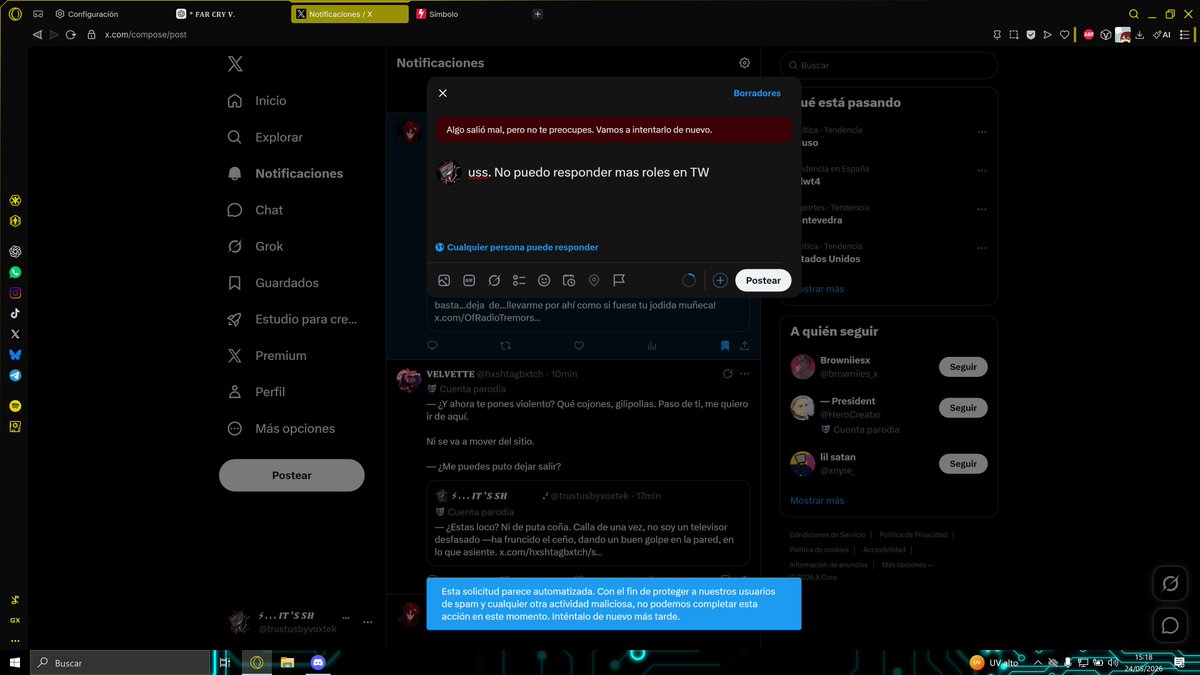Reload the page
The height and width of the screenshot is (675, 1200).
click(x=71, y=34)
